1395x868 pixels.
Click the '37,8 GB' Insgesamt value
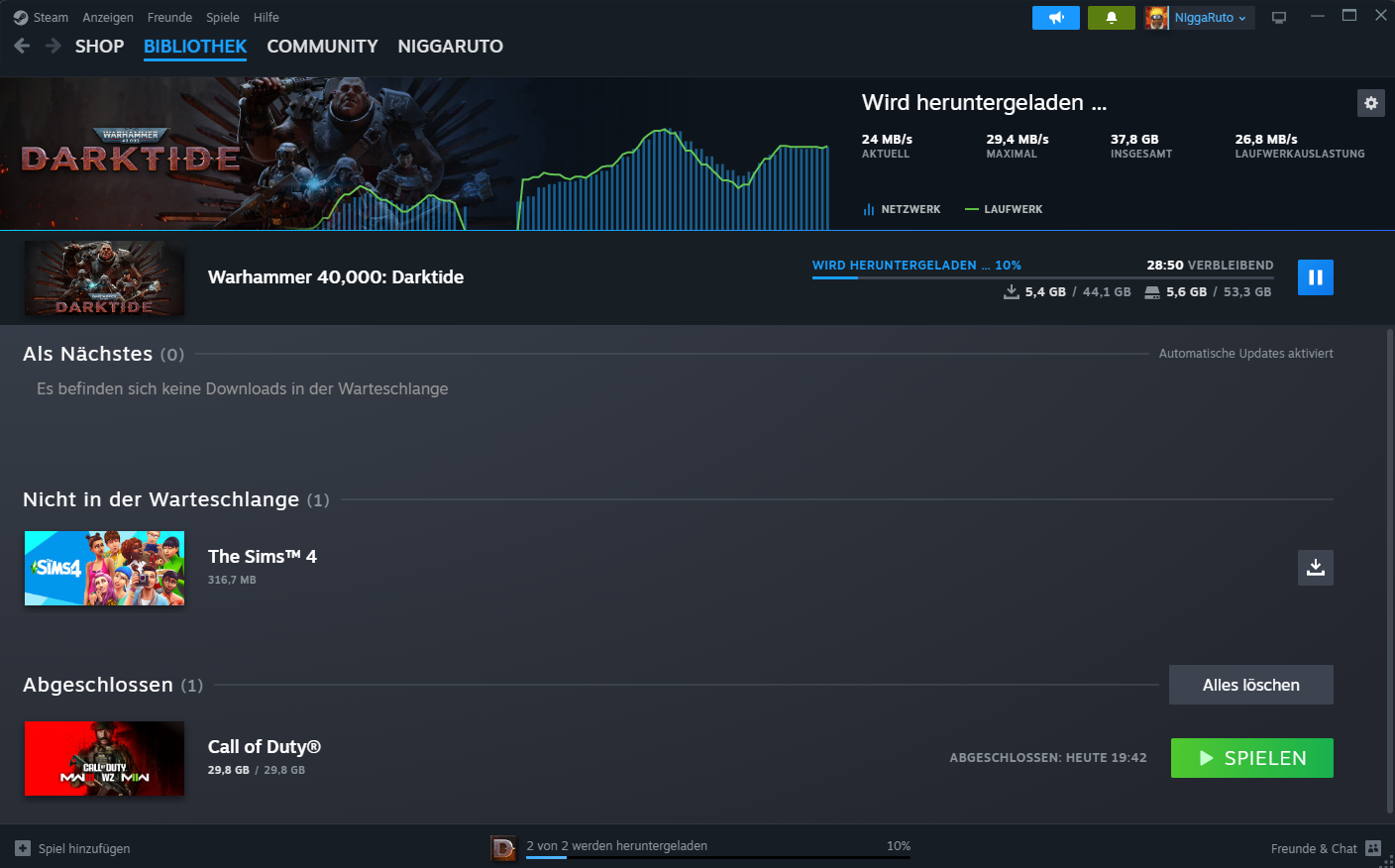click(x=1134, y=140)
